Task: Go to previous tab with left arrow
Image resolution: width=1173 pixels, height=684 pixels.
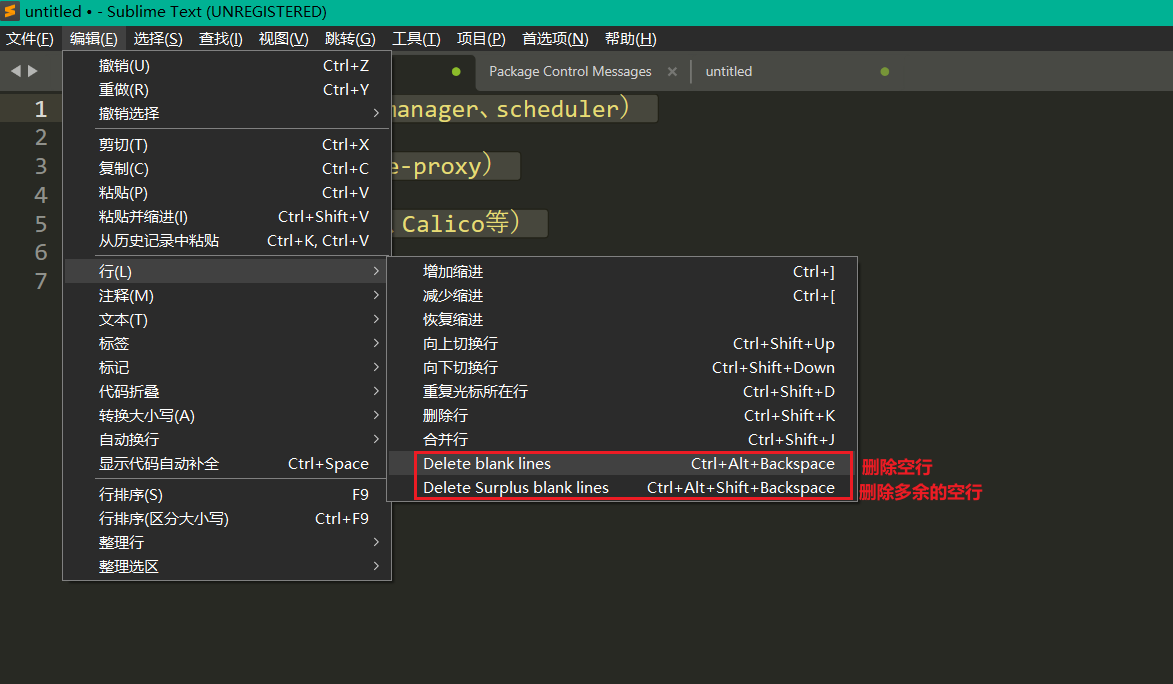Action: pos(15,71)
